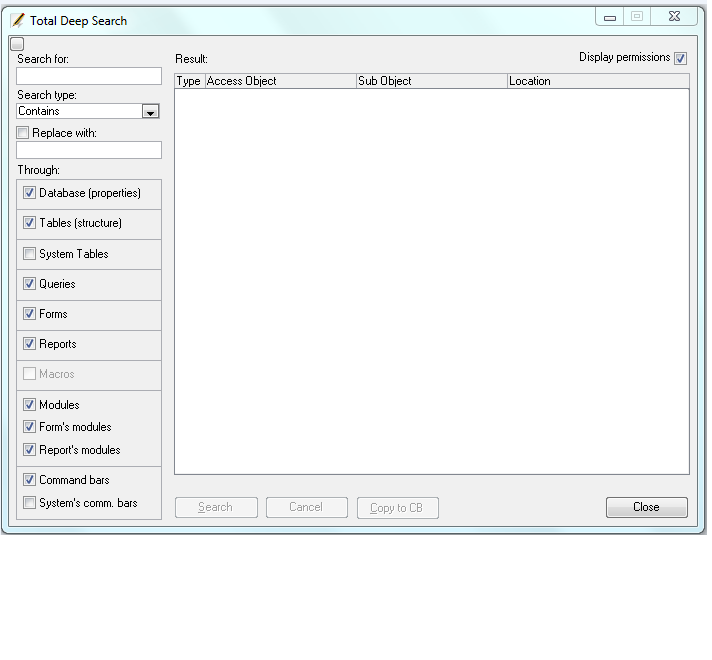712x660 pixels.
Task: Uncheck the Reports checkbox
Action: 30,343
